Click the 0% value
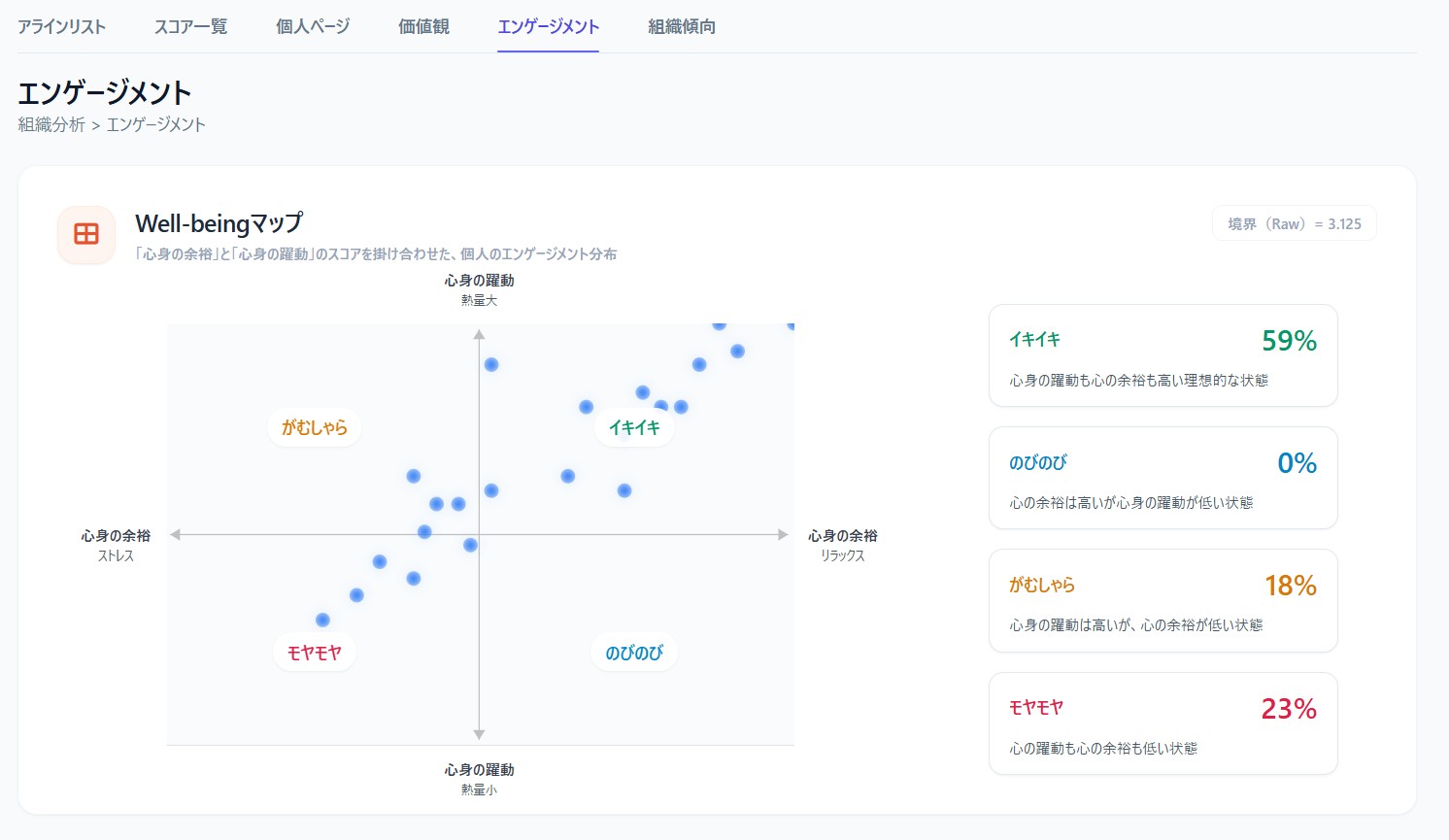This screenshot has height=840, width=1449. click(1297, 463)
